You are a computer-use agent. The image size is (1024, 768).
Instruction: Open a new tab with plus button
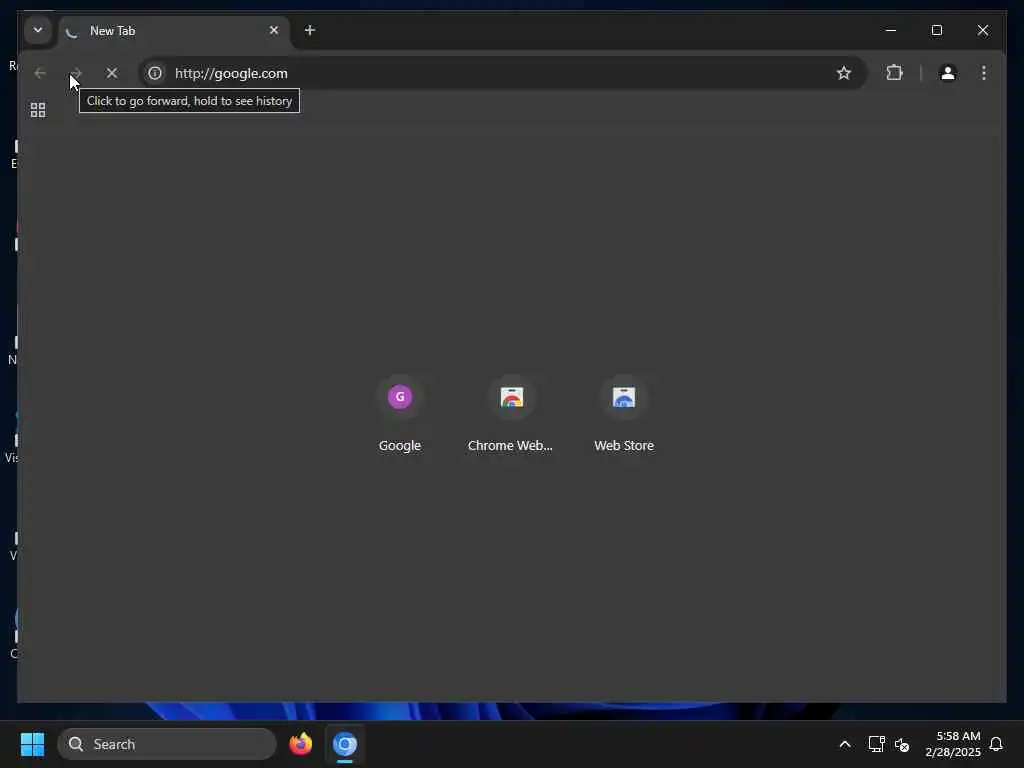[310, 30]
